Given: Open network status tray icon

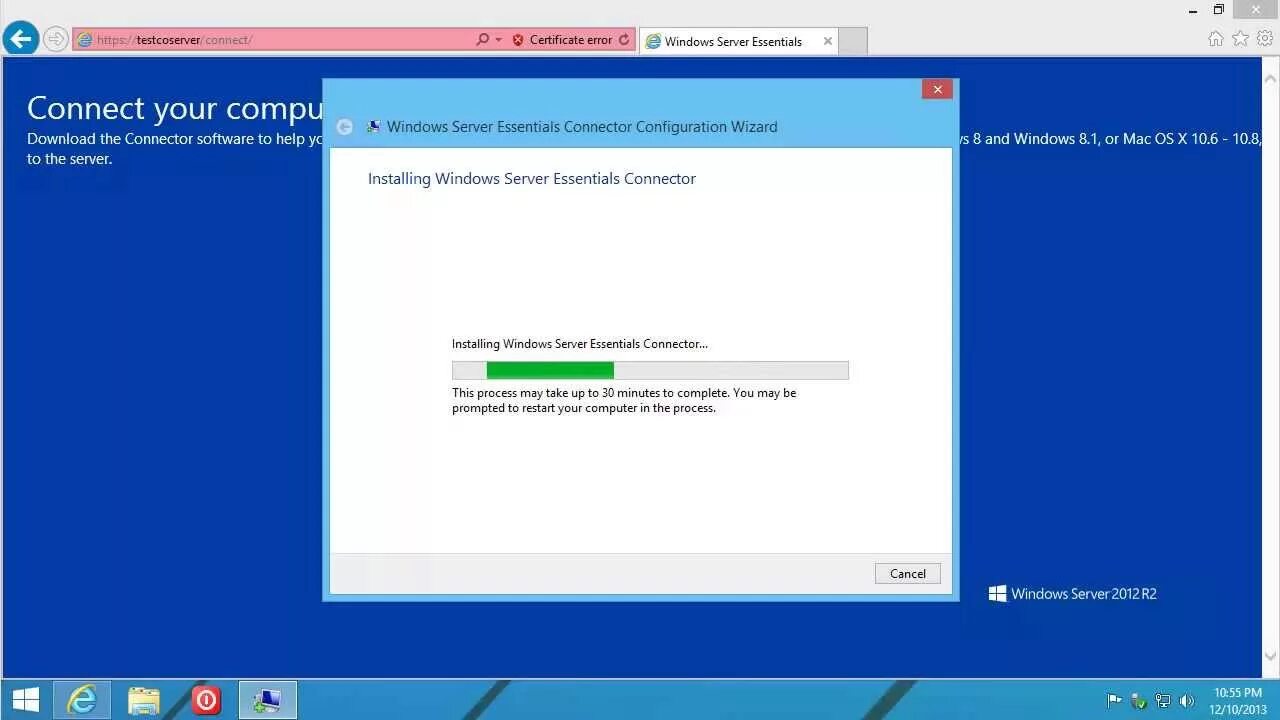Looking at the screenshot, I should coord(1162,701).
